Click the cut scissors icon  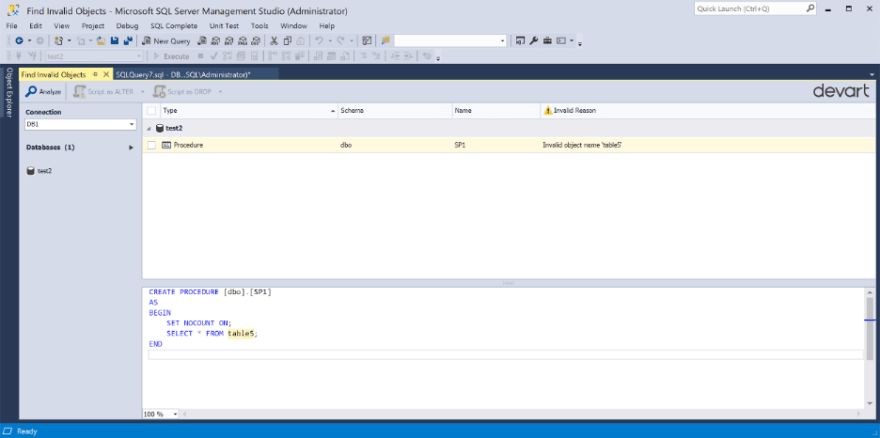point(274,41)
